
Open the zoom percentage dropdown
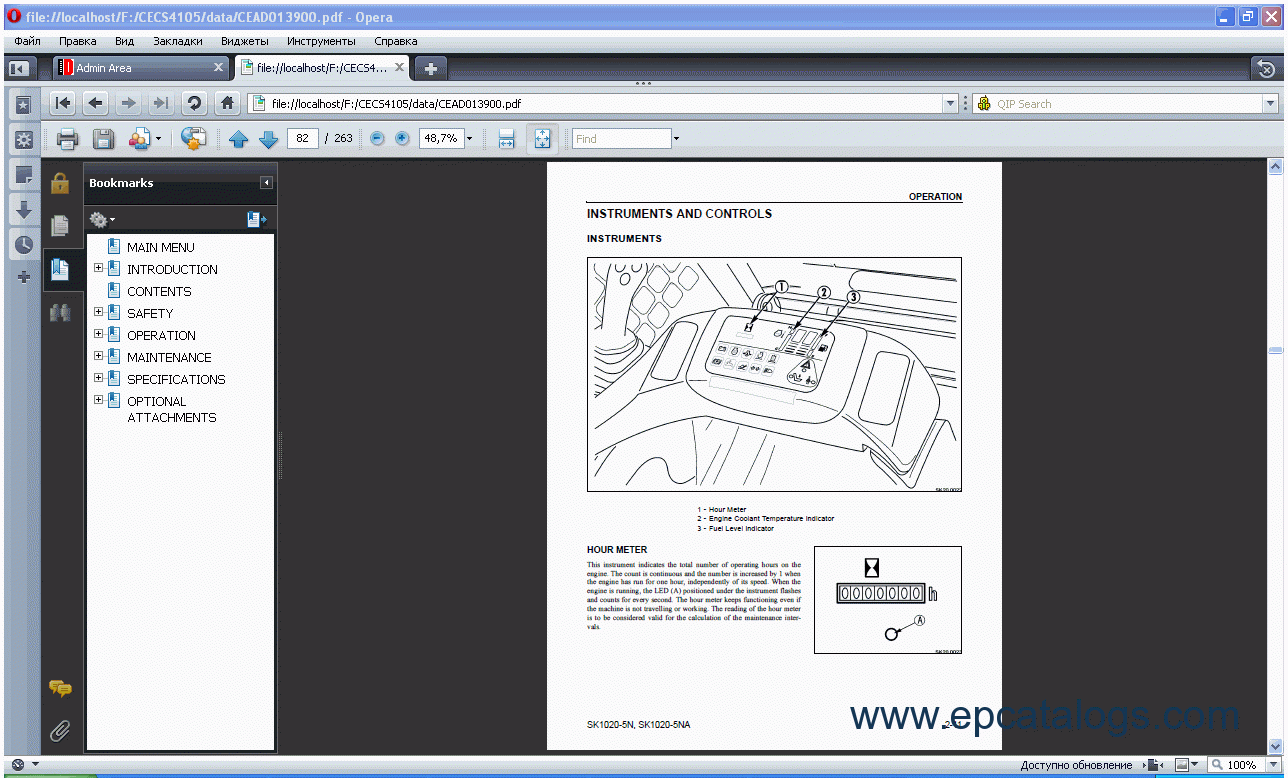click(469, 139)
